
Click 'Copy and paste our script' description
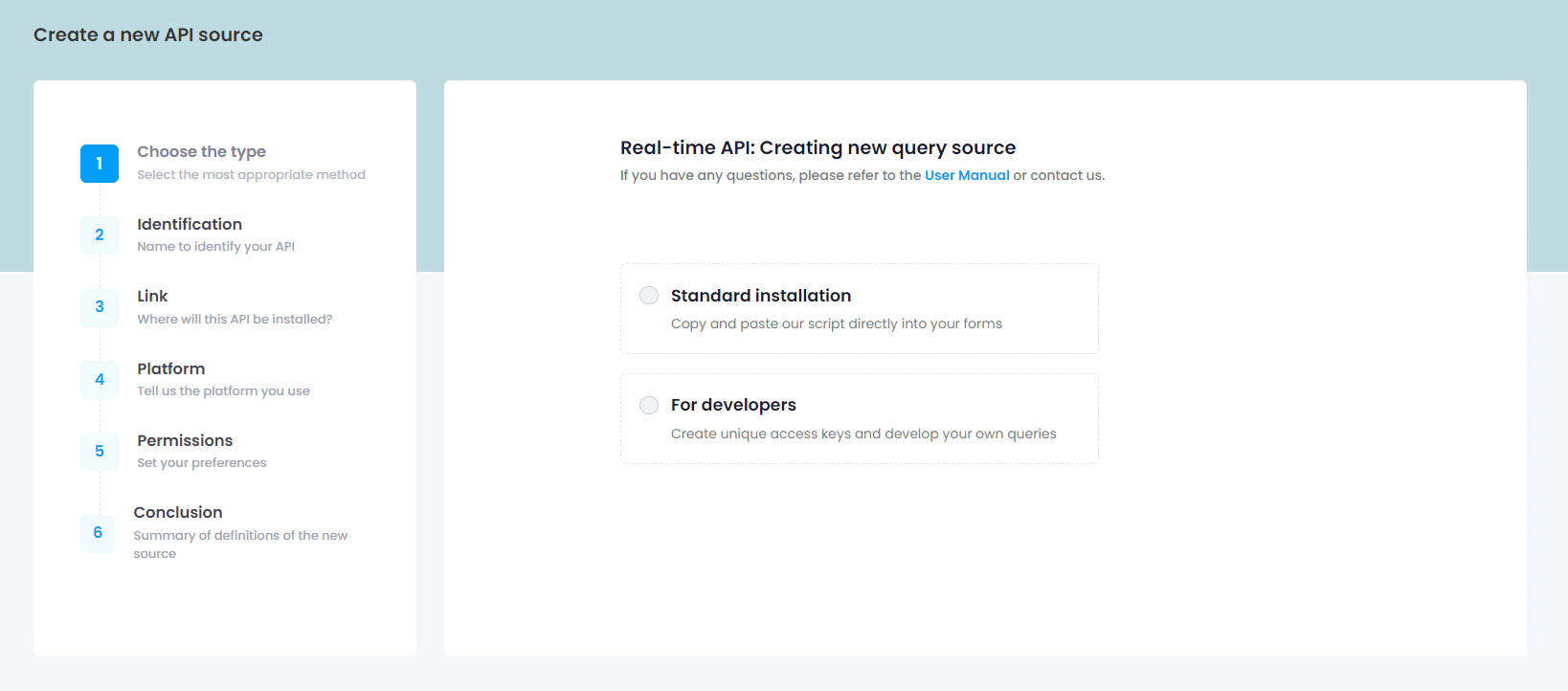[837, 323]
